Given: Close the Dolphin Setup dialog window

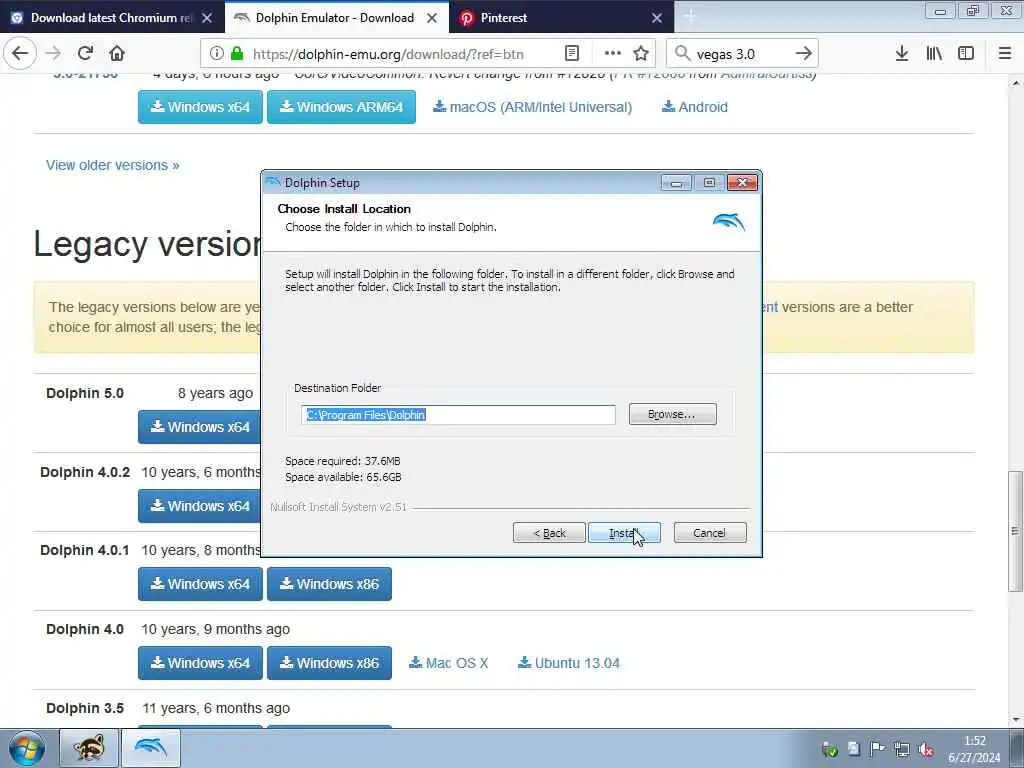Looking at the screenshot, I should [x=742, y=183].
